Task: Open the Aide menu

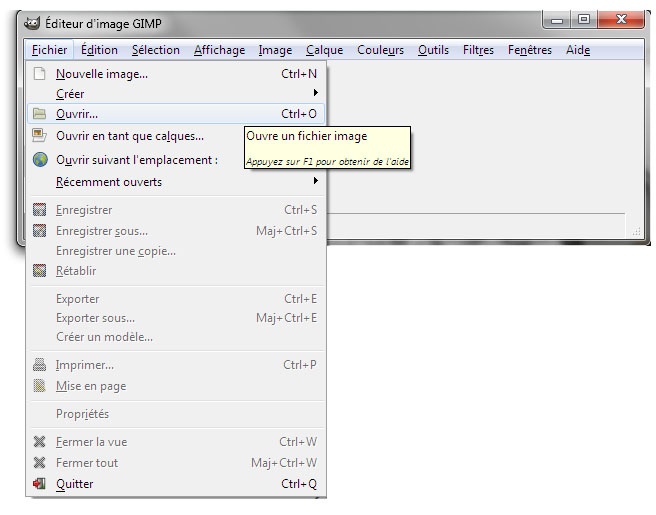Action: tap(578, 50)
